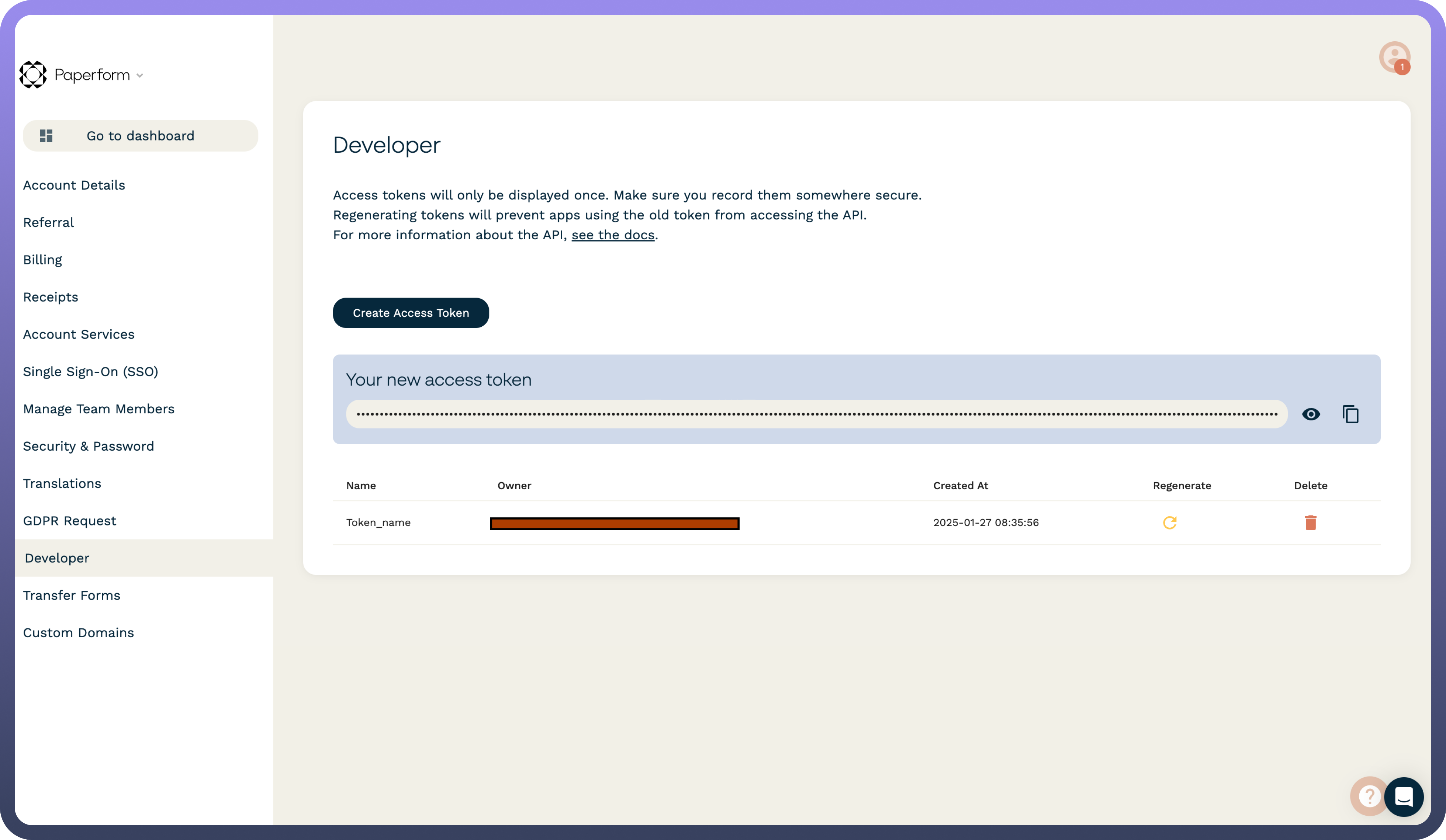Select Manage Team Members in sidebar
Screen dimensions: 1446x840
pyautogui.click(x=99, y=409)
